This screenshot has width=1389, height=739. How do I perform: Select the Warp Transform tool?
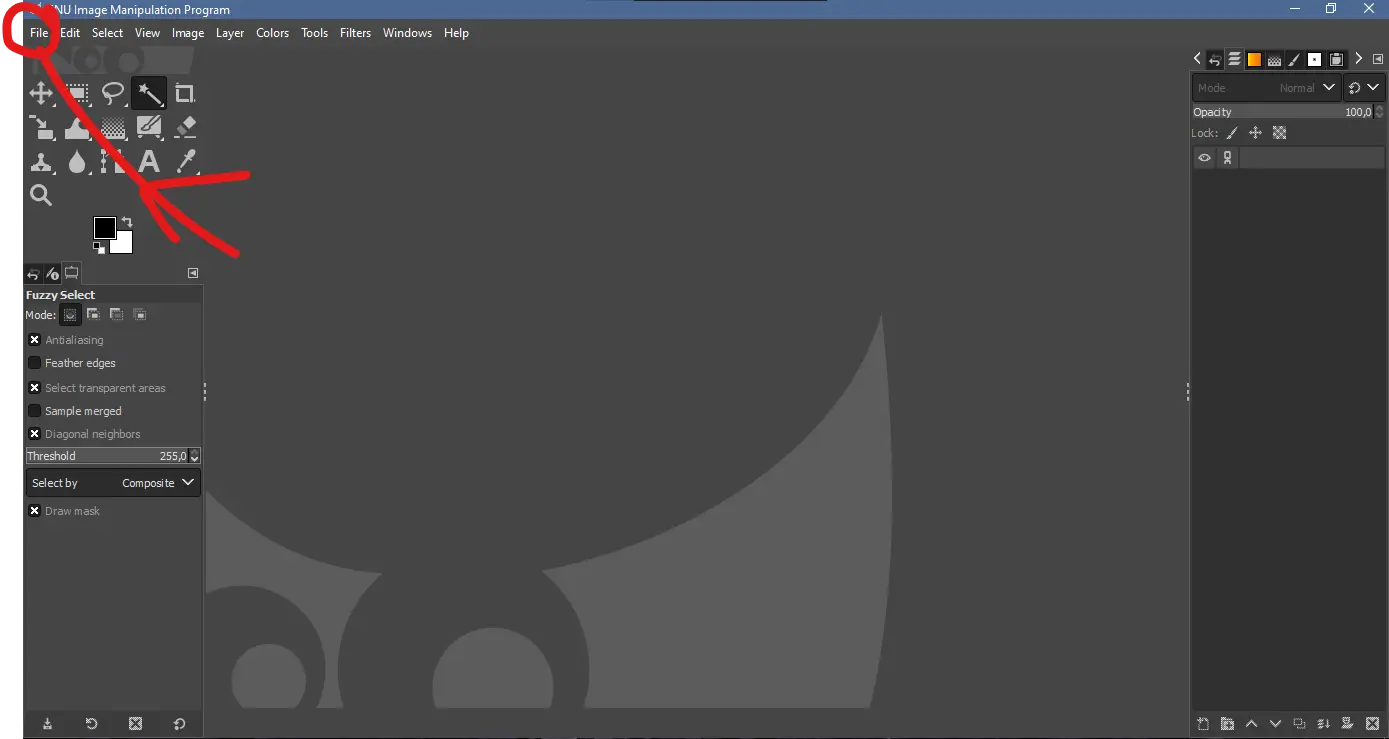click(x=77, y=127)
